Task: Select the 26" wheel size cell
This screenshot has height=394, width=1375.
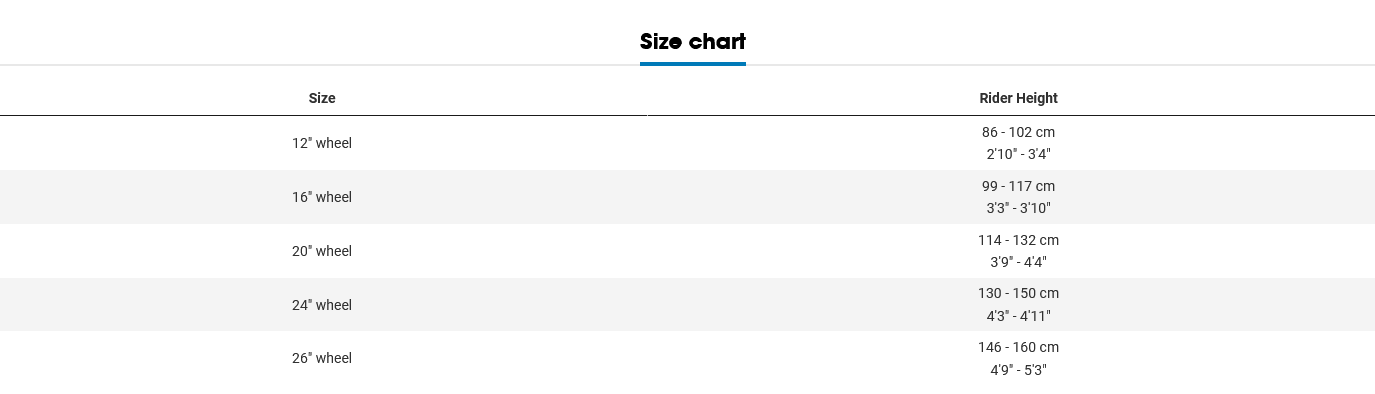Action: click(322, 358)
